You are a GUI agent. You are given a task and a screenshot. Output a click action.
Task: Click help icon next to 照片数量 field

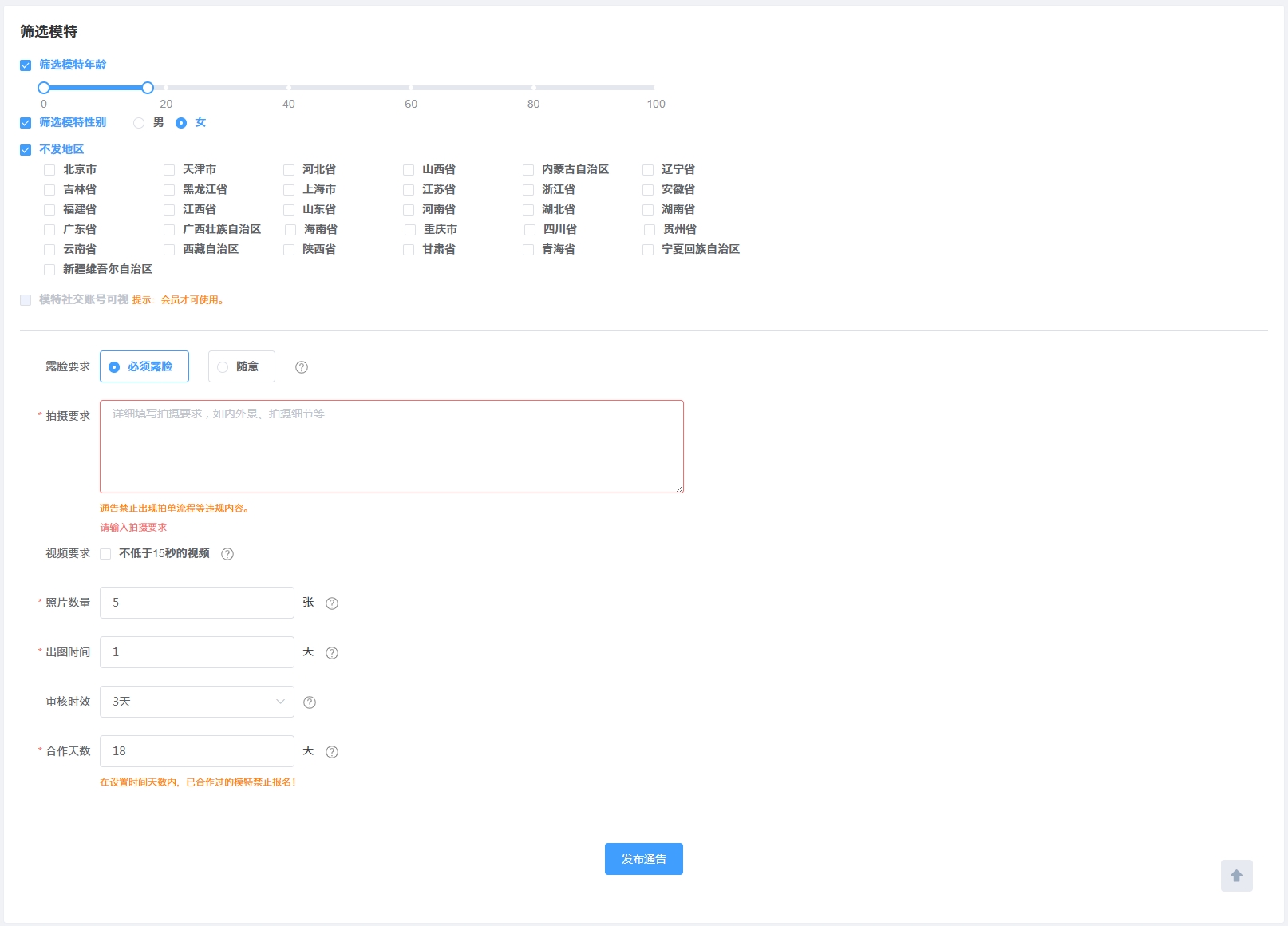coord(332,603)
